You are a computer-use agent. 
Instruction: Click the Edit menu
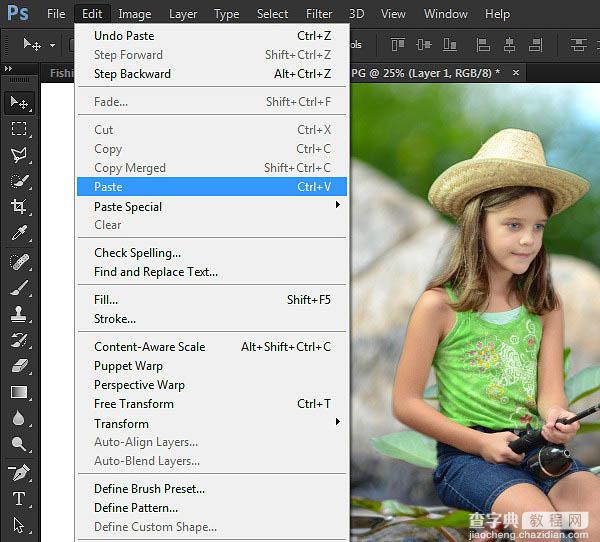92,14
